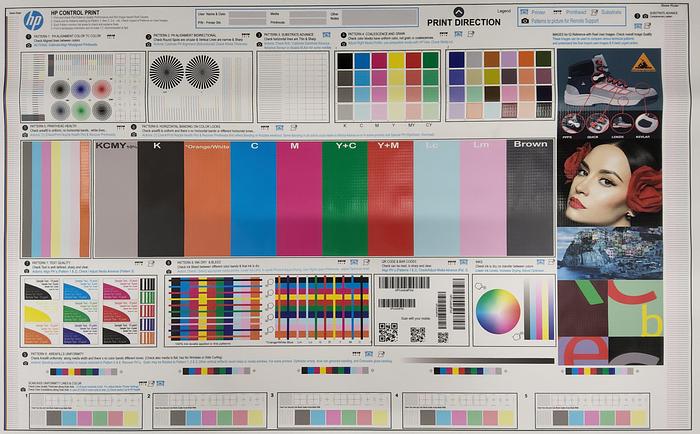
Task: Click the green concentric circle target
Action: click(81, 110)
